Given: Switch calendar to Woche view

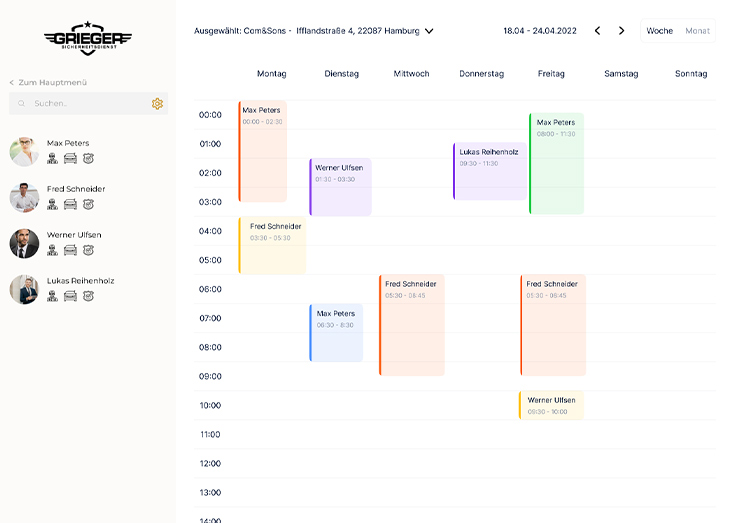Looking at the screenshot, I should pos(659,31).
